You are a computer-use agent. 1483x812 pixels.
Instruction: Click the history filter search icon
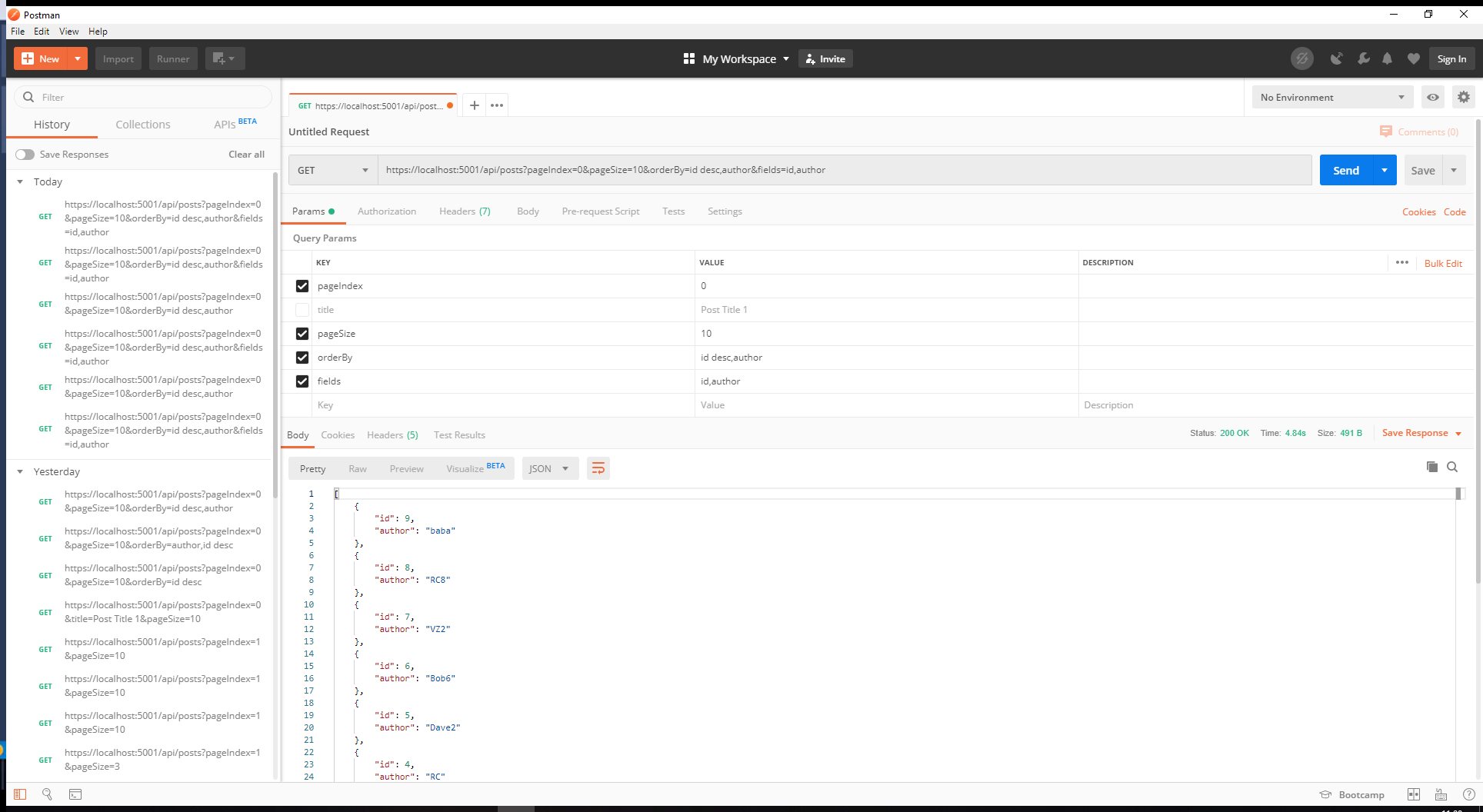tap(28, 97)
